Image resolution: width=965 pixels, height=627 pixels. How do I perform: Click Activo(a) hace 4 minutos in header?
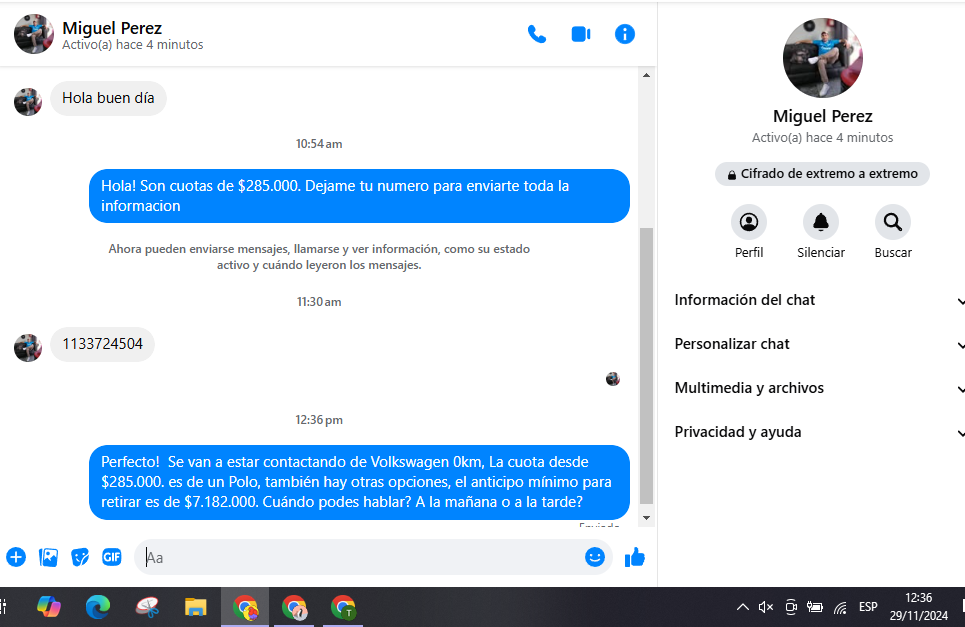tap(132, 45)
